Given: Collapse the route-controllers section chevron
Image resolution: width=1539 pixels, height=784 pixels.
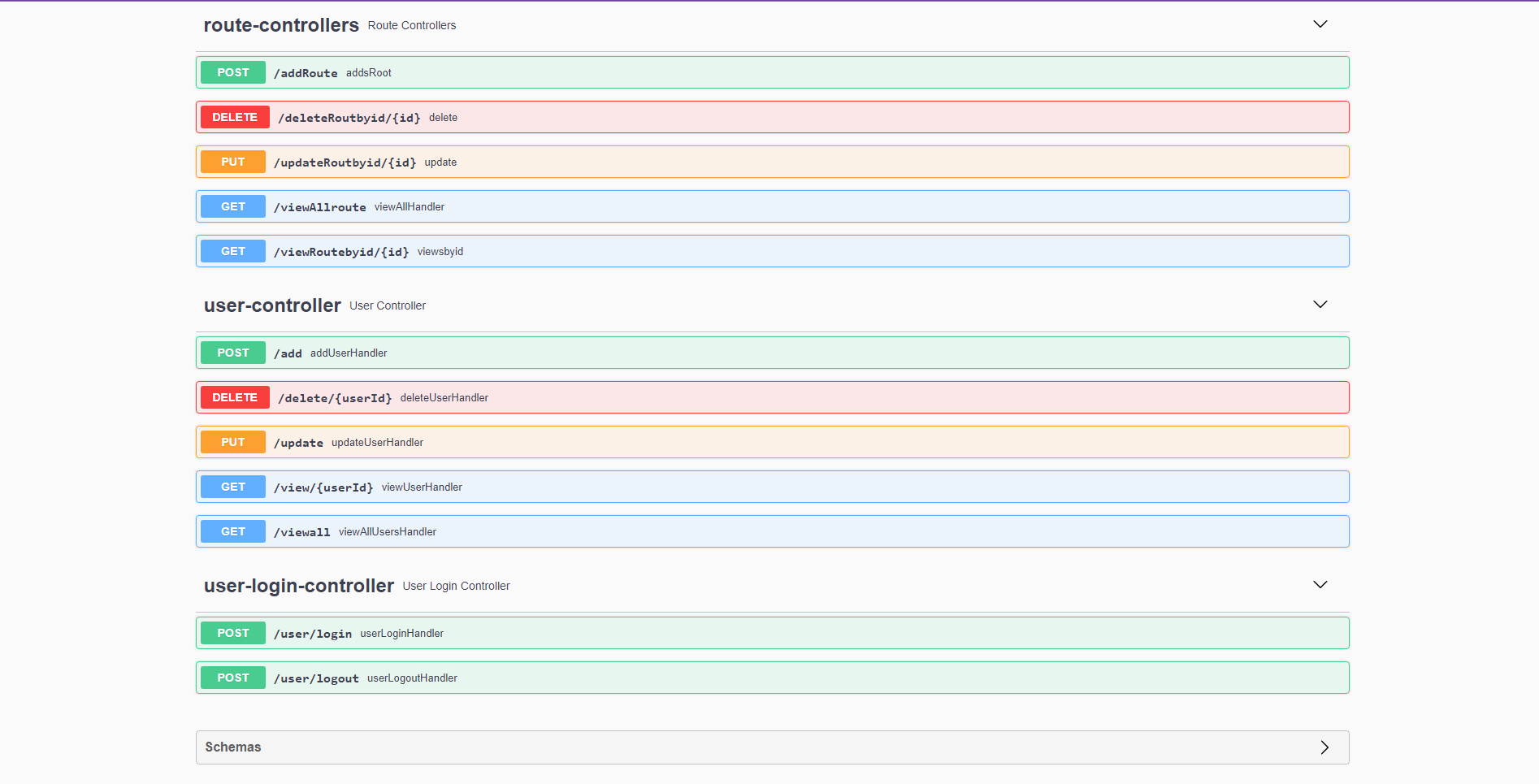Looking at the screenshot, I should 1320,24.
